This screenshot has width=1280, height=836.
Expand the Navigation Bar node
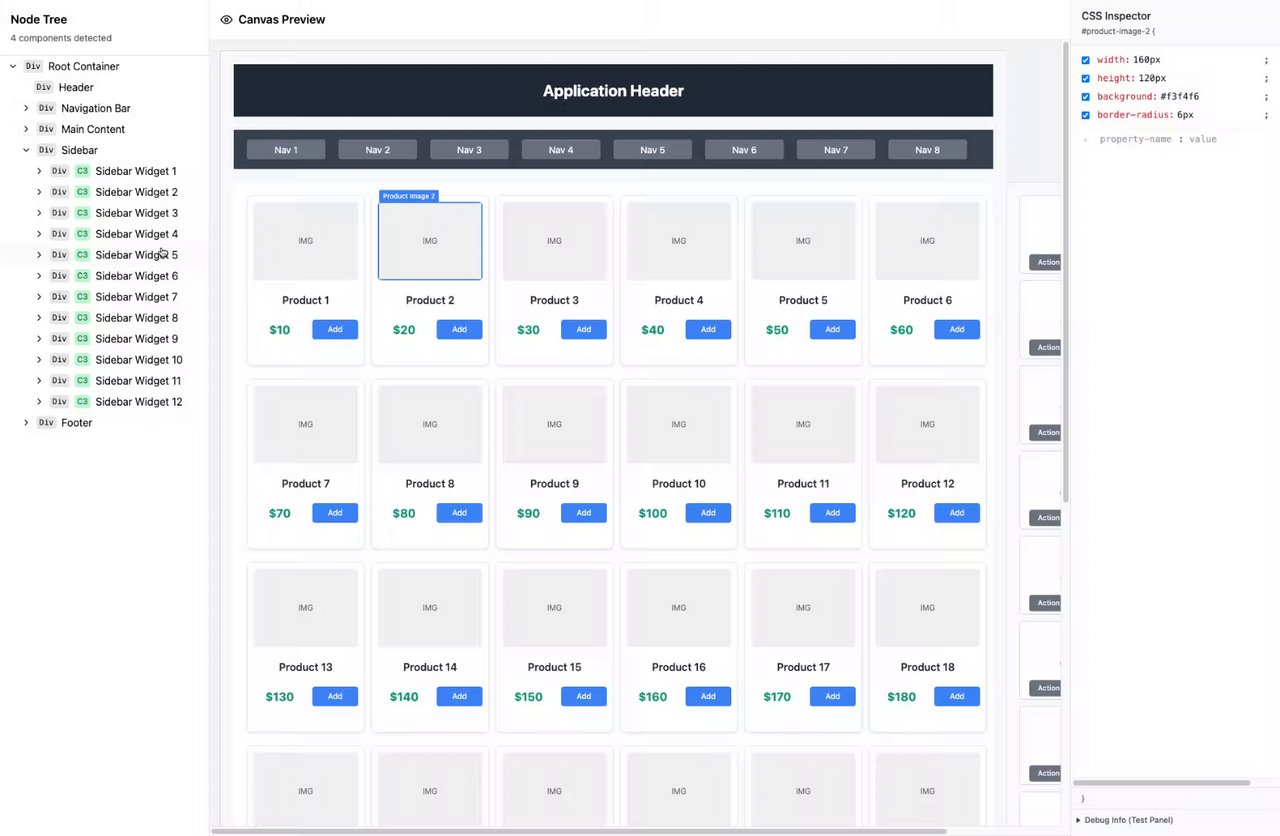pyautogui.click(x=26, y=109)
